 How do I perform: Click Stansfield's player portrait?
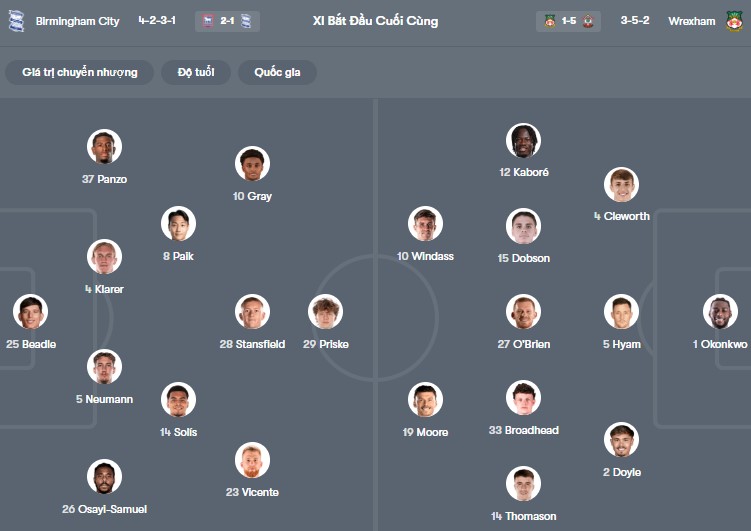coord(252,312)
